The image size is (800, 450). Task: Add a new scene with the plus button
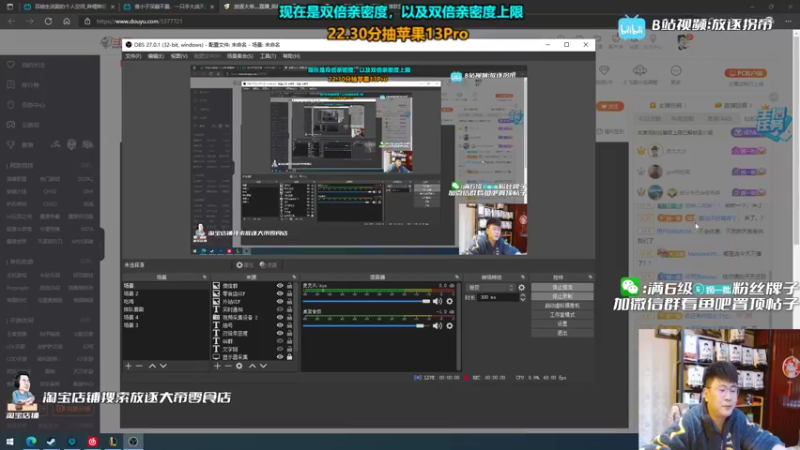(x=129, y=366)
